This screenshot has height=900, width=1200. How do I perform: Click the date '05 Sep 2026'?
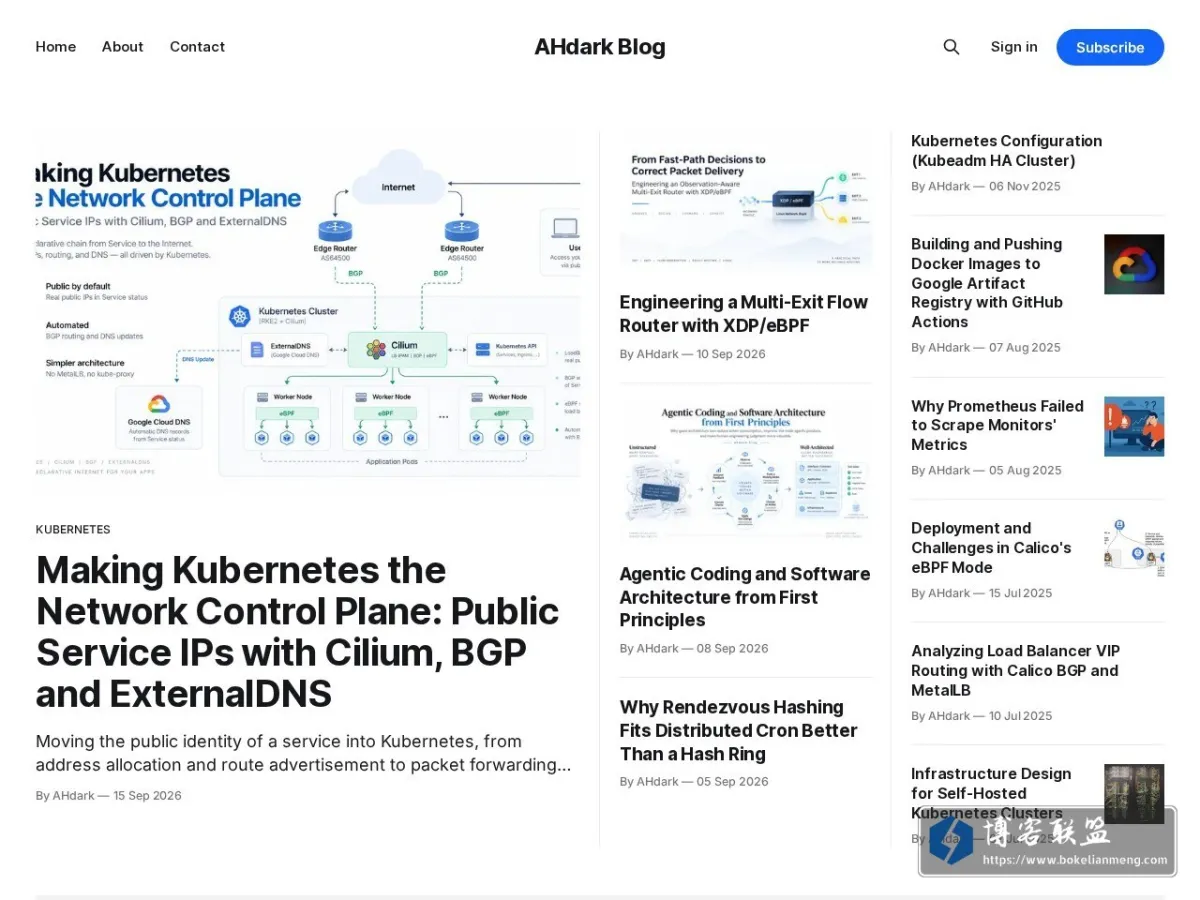(x=733, y=782)
